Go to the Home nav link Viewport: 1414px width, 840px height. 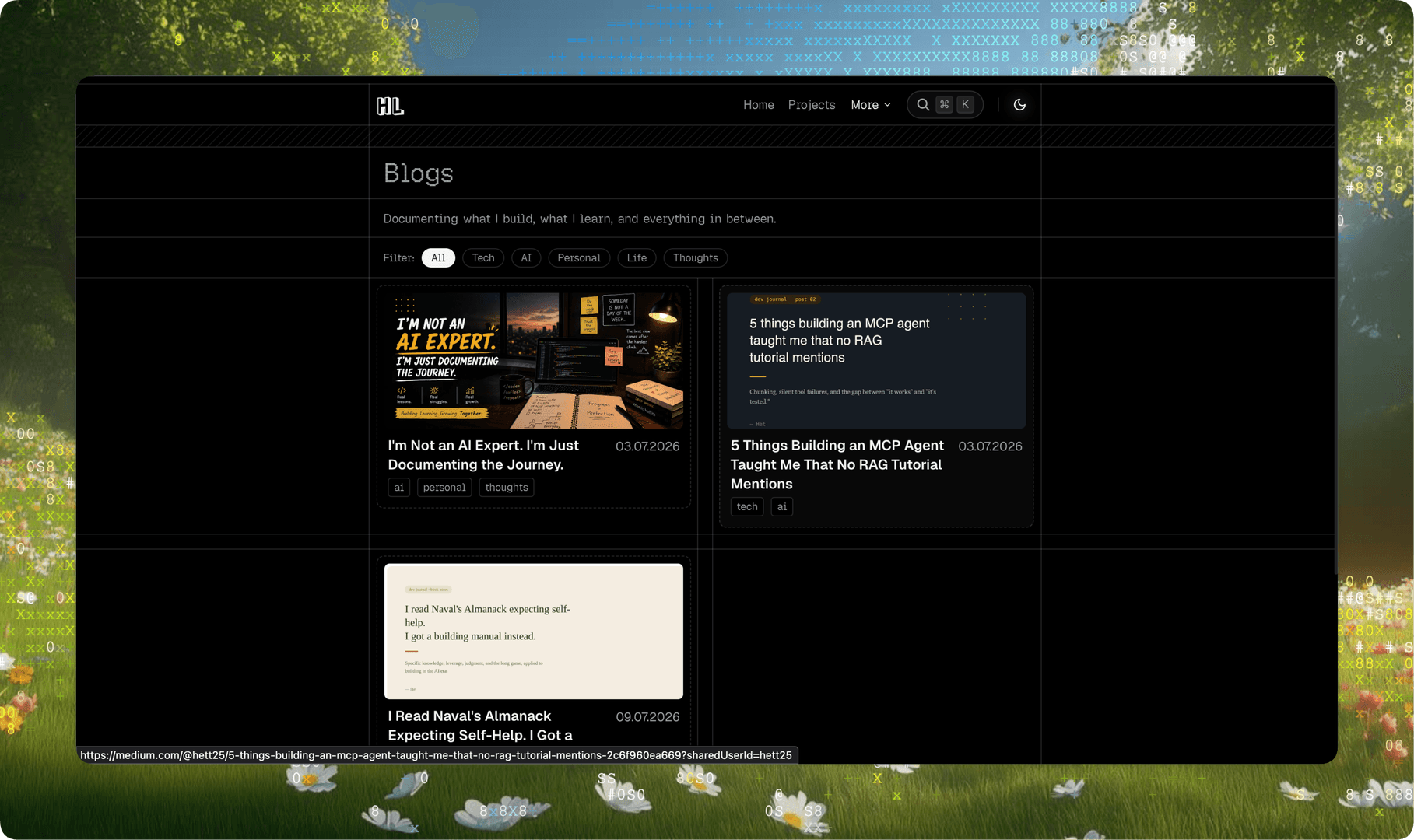tap(758, 104)
